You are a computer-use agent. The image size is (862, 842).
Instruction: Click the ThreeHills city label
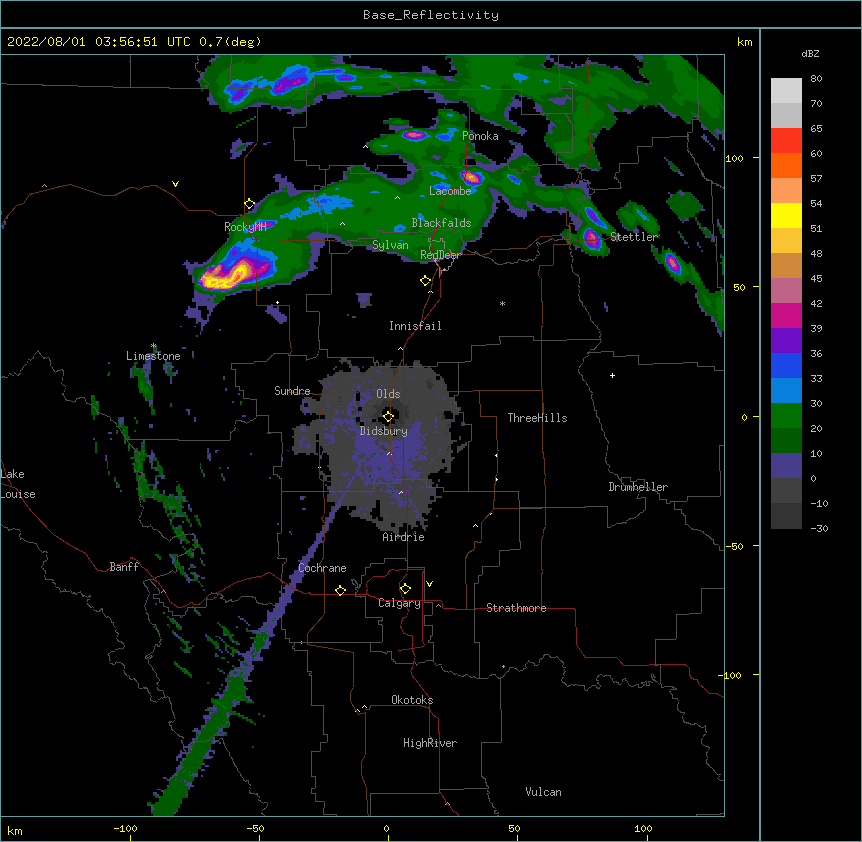point(537,418)
